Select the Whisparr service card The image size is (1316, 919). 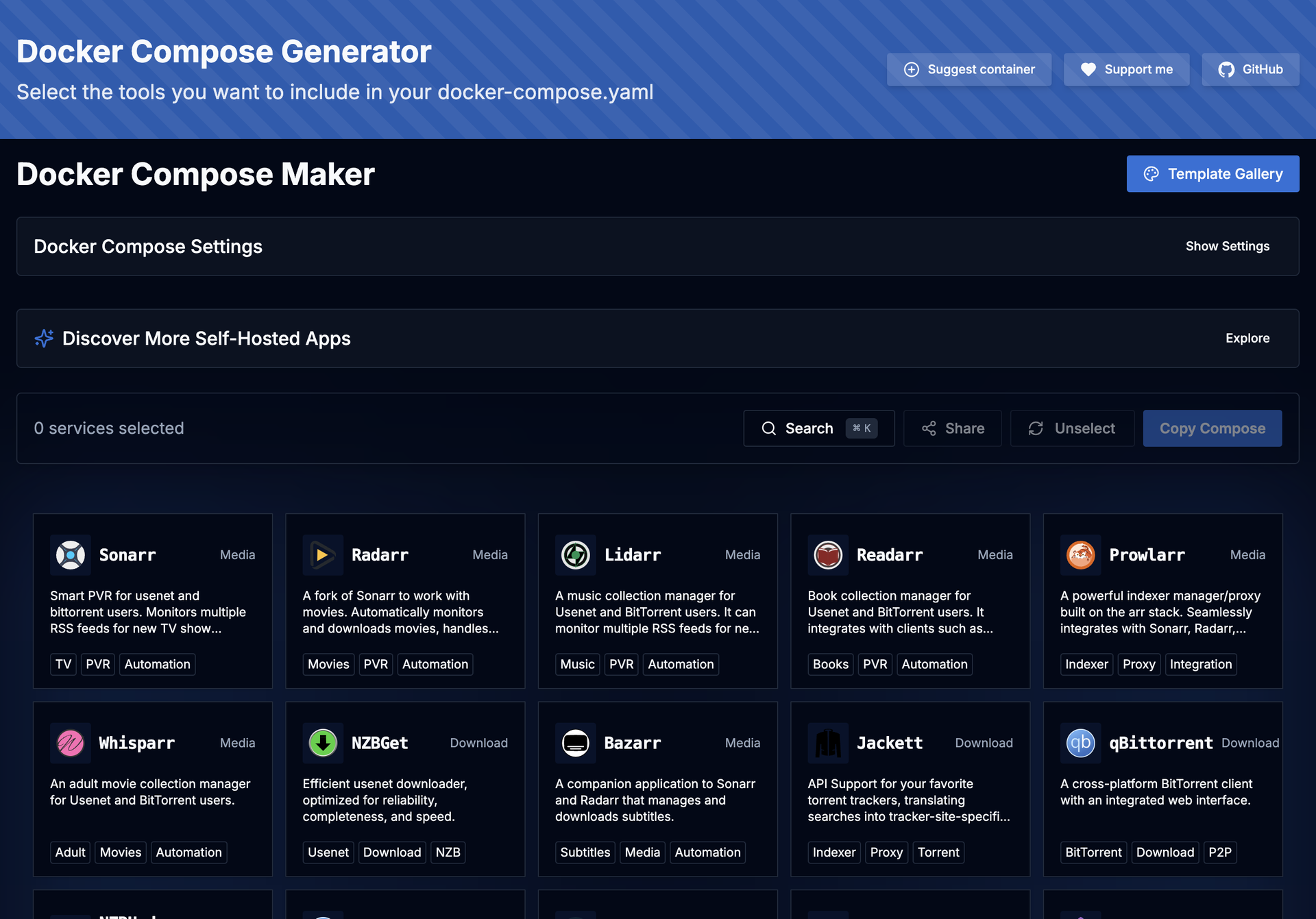click(x=153, y=789)
